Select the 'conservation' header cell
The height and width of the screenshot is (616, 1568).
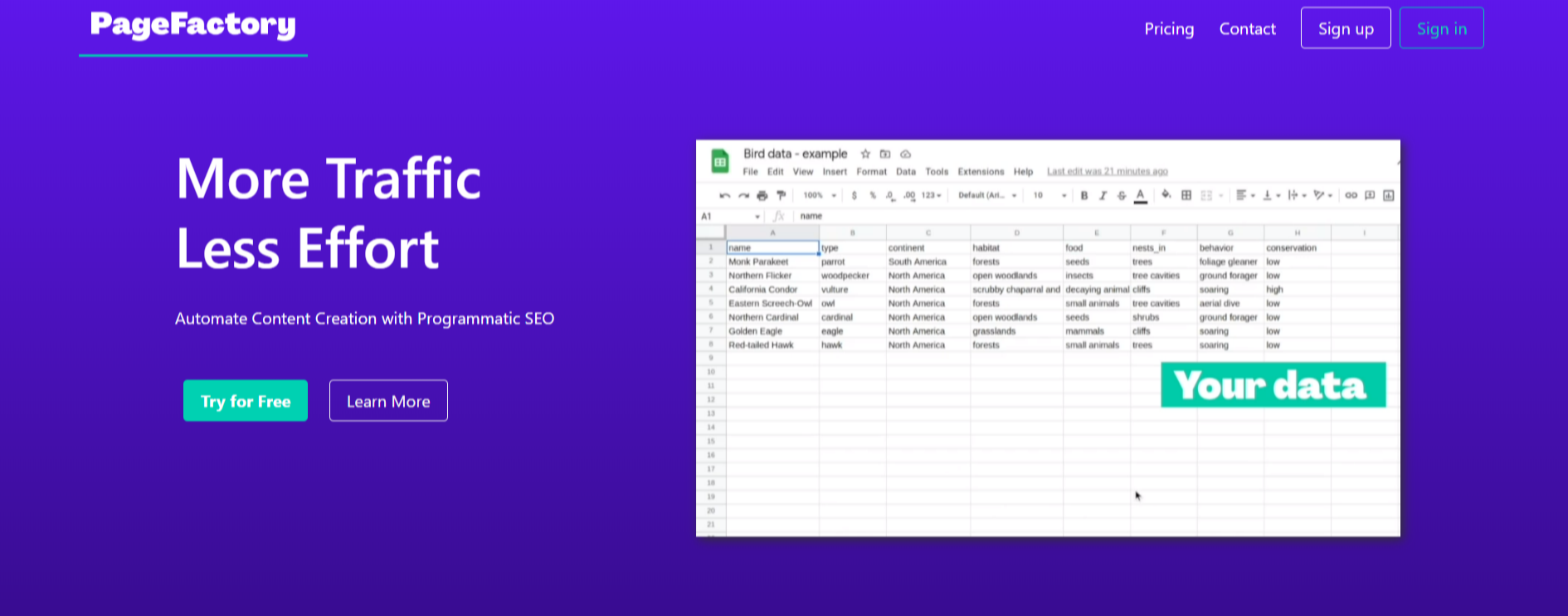point(1298,247)
